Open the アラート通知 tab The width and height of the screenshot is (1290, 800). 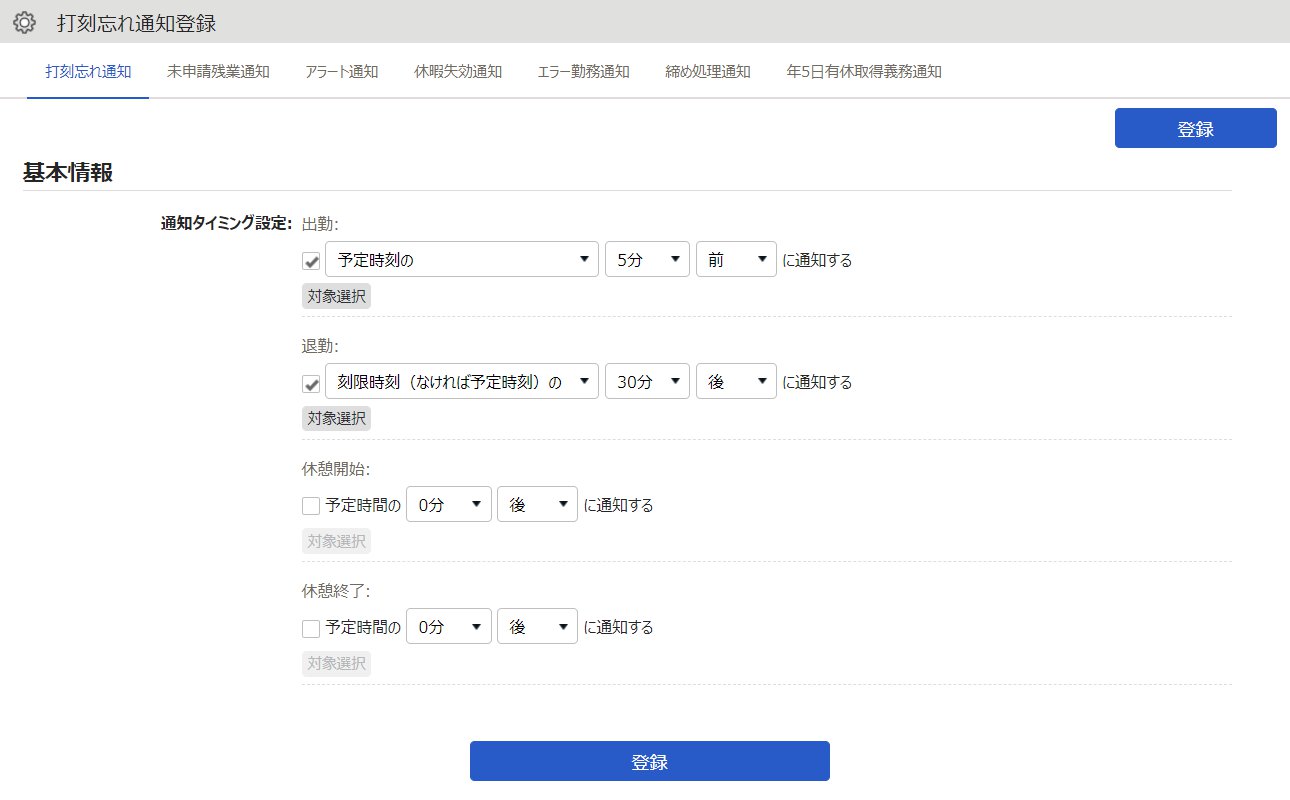tap(342, 71)
